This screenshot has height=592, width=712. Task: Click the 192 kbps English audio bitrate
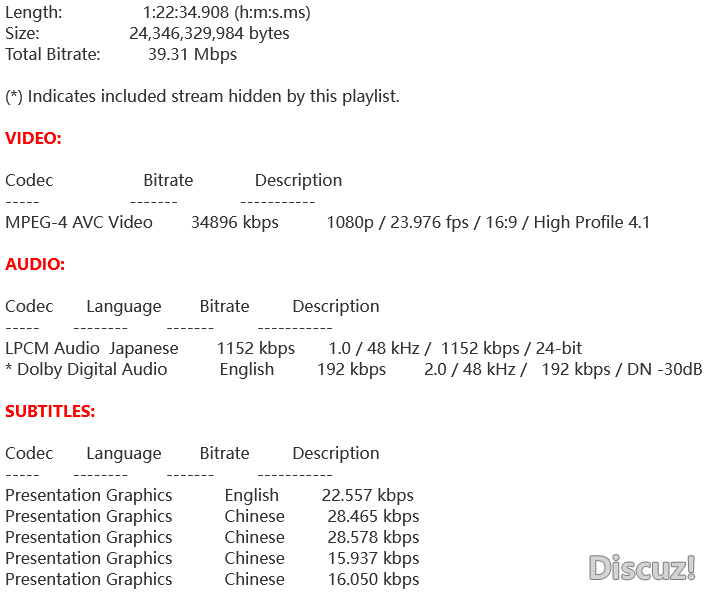pos(351,369)
